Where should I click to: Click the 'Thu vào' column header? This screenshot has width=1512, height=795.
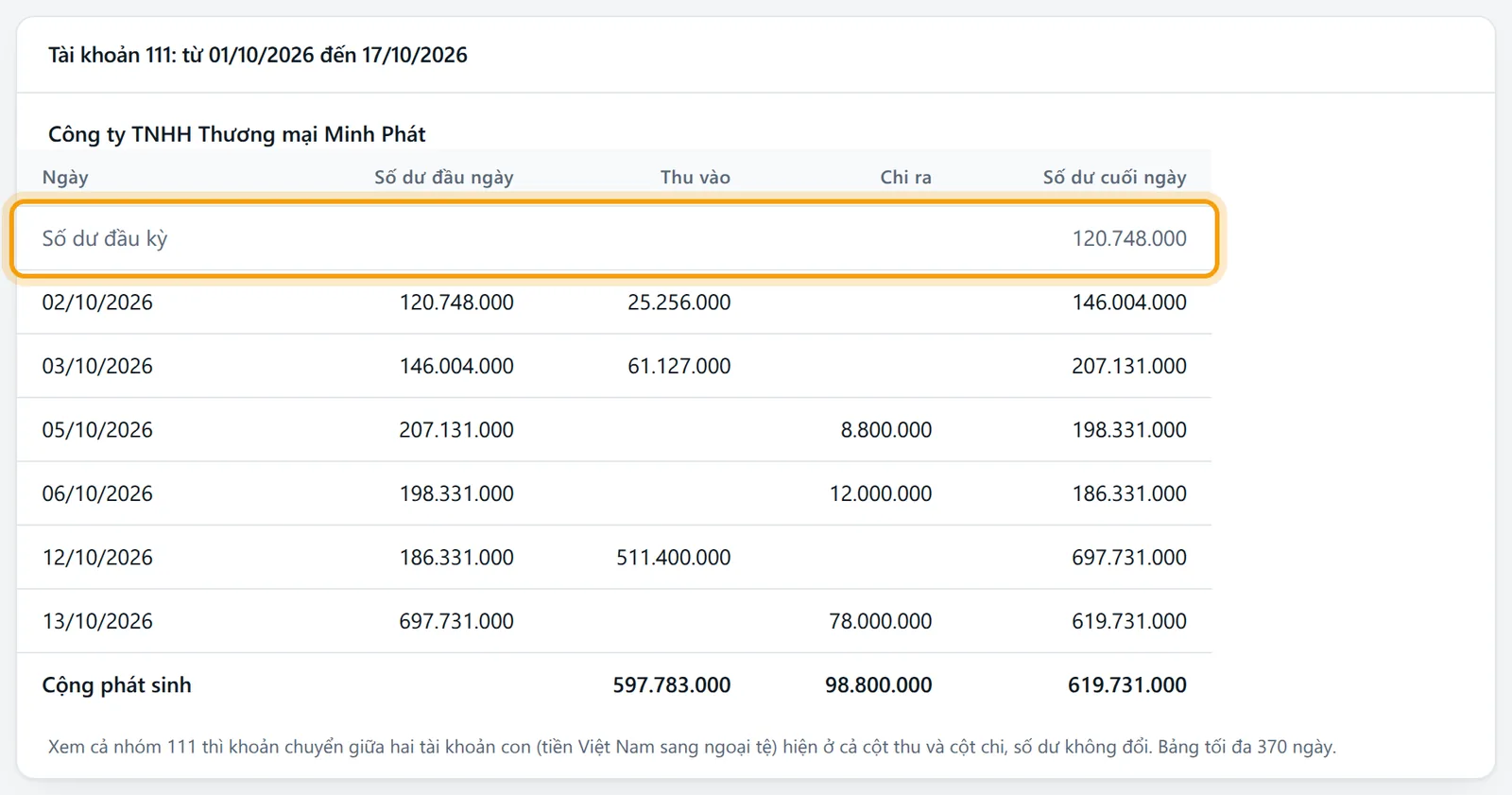tap(696, 177)
